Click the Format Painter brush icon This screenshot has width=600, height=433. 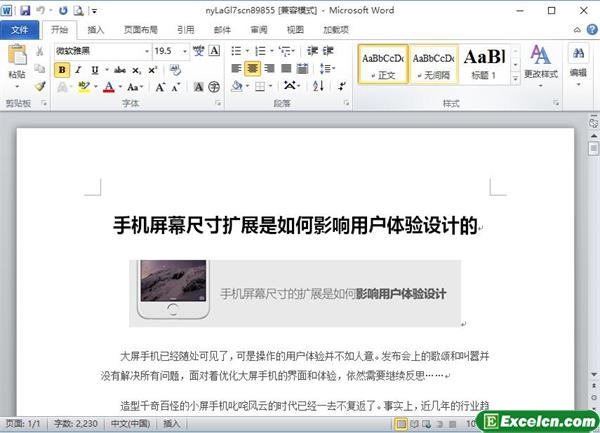40,87
